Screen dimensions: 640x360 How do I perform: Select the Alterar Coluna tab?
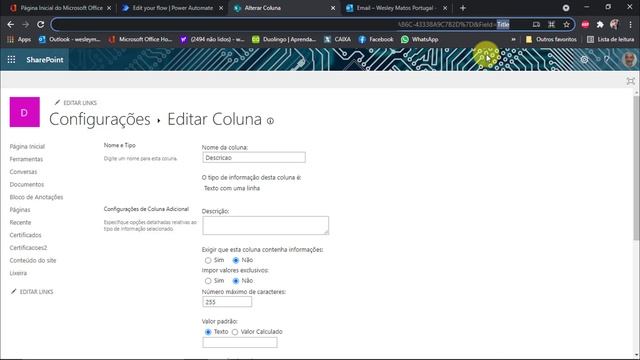pos(285,8)
